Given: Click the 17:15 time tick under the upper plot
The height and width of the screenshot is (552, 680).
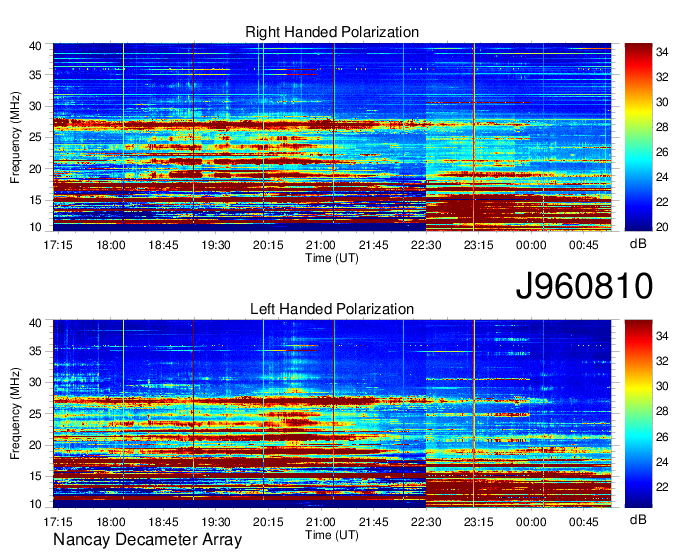Looking at the screenshot, I should click(x=58, y=245).
